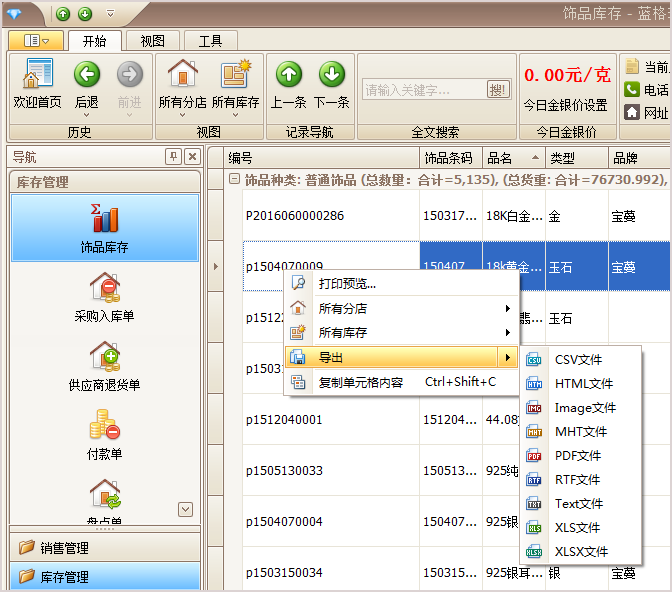Pin the 导航 panel
Image resolution: width=672 pixels, height=592 pixels.
(x=173, y=157)
